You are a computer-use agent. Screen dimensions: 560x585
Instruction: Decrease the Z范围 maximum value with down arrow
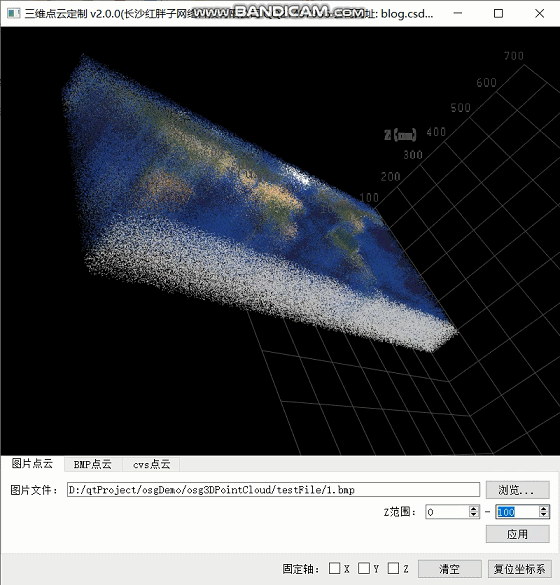point(544,515)
